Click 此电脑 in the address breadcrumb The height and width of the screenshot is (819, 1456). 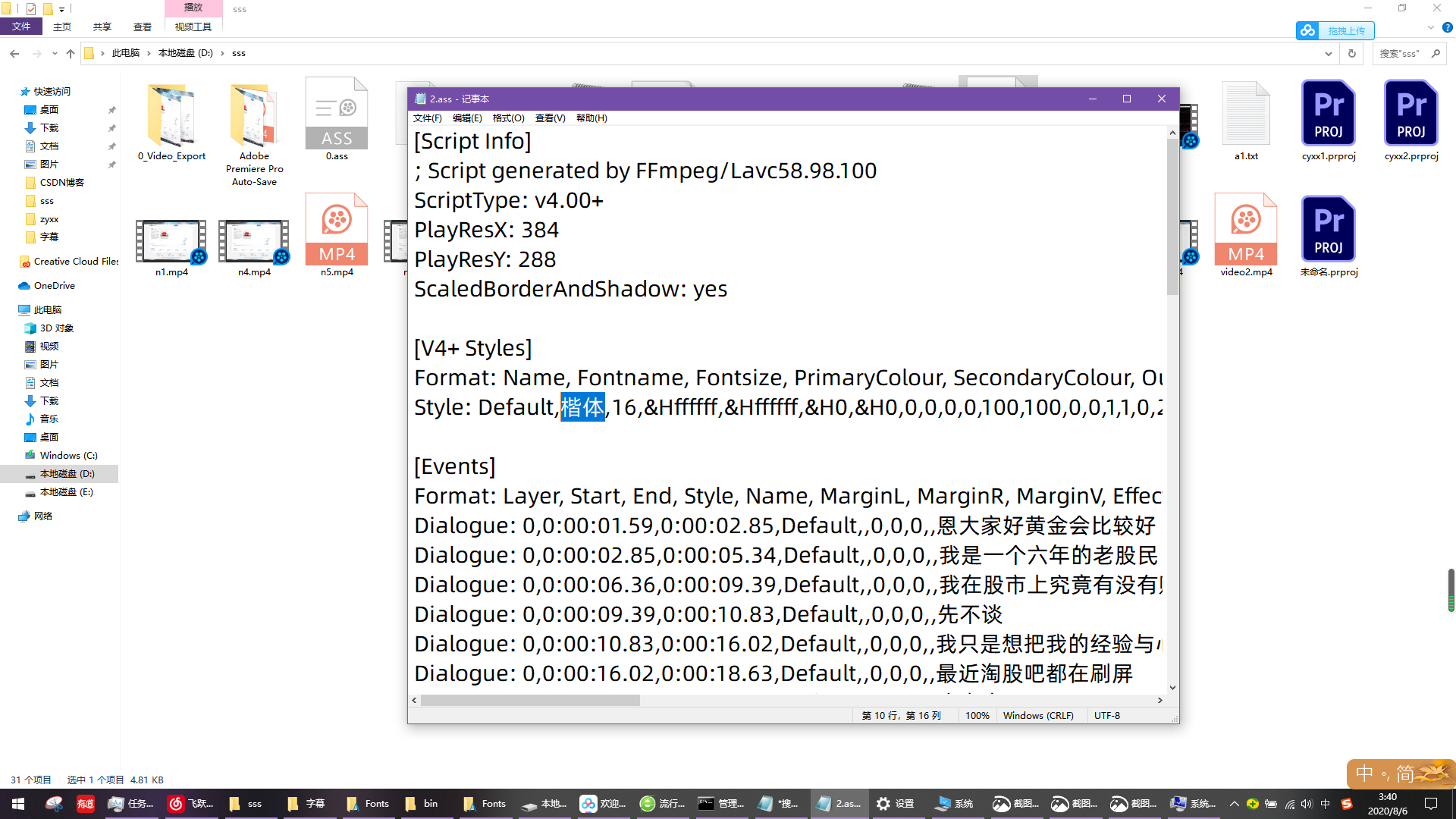(x=126, y=53)
